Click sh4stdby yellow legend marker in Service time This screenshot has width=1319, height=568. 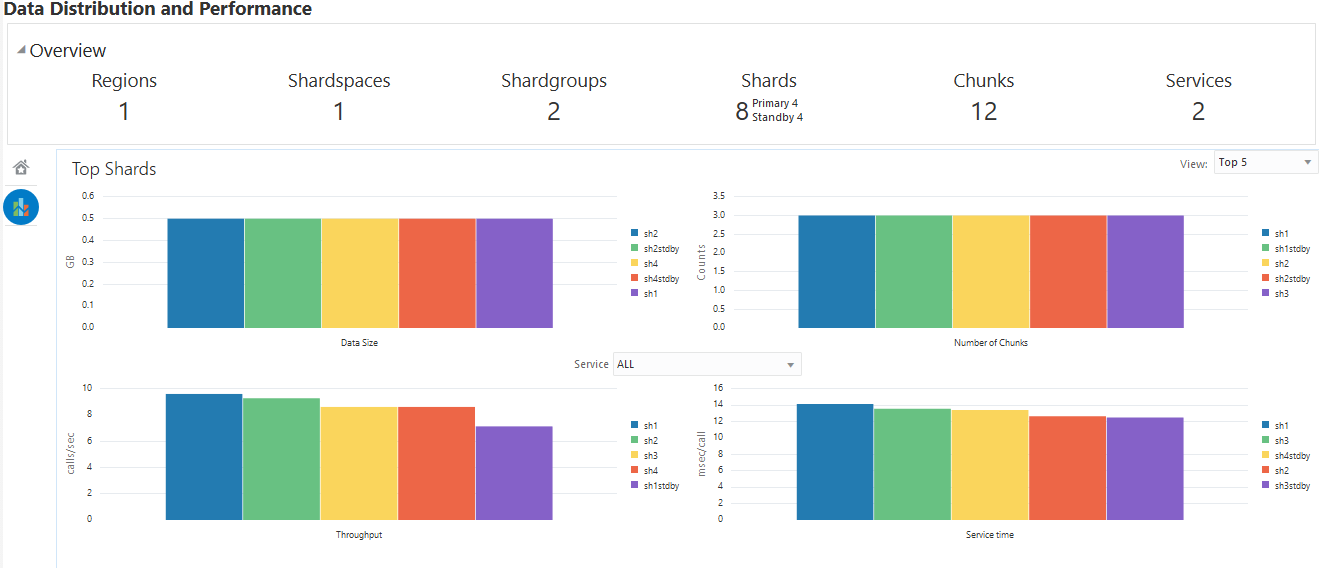click(x=1265, y=455)
